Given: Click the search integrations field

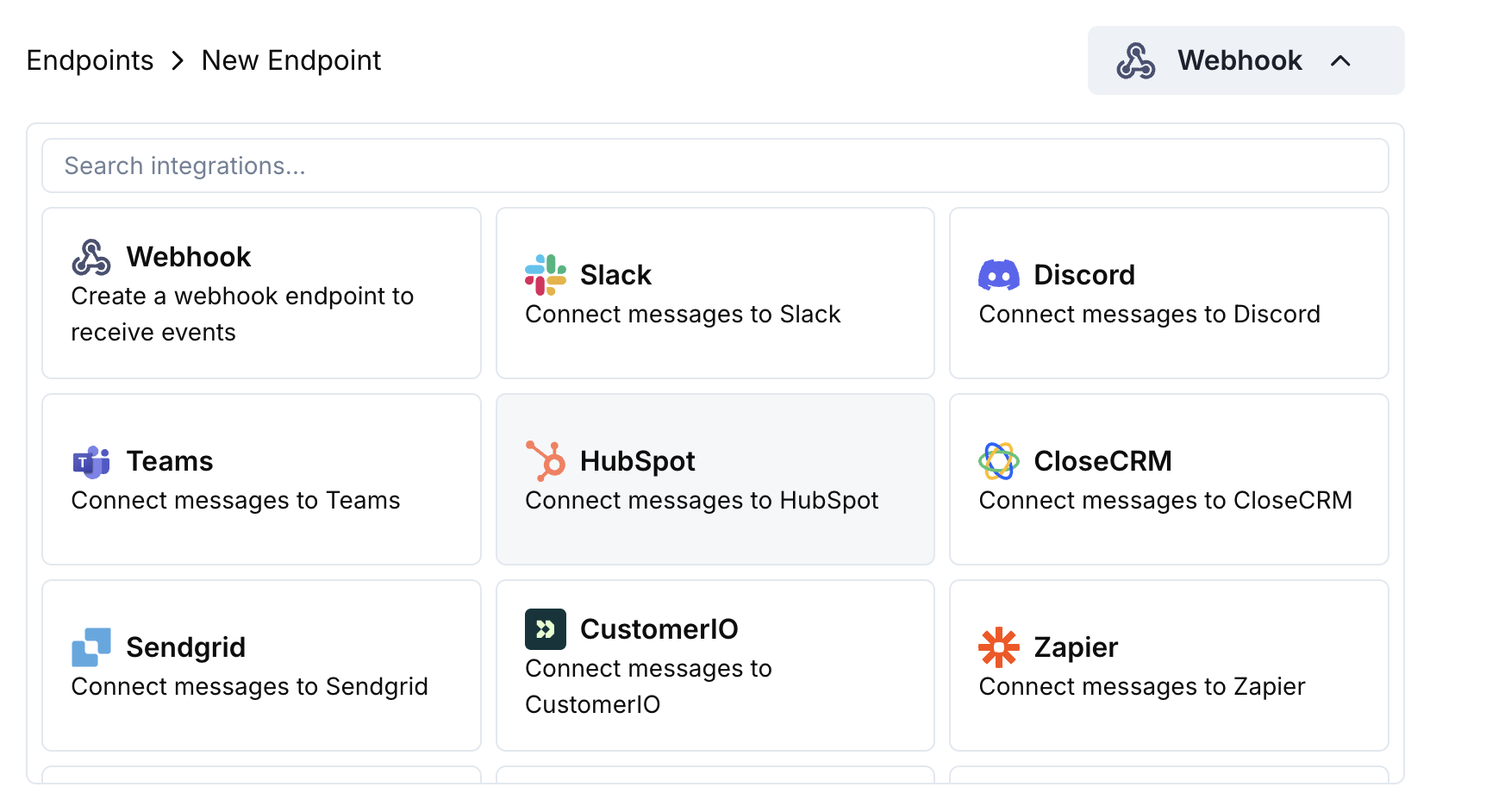Looking at the screenshot, I should (715, 165).
